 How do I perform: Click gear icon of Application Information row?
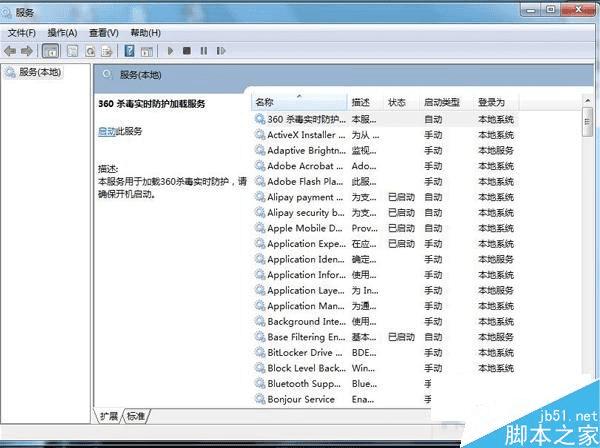260,275
